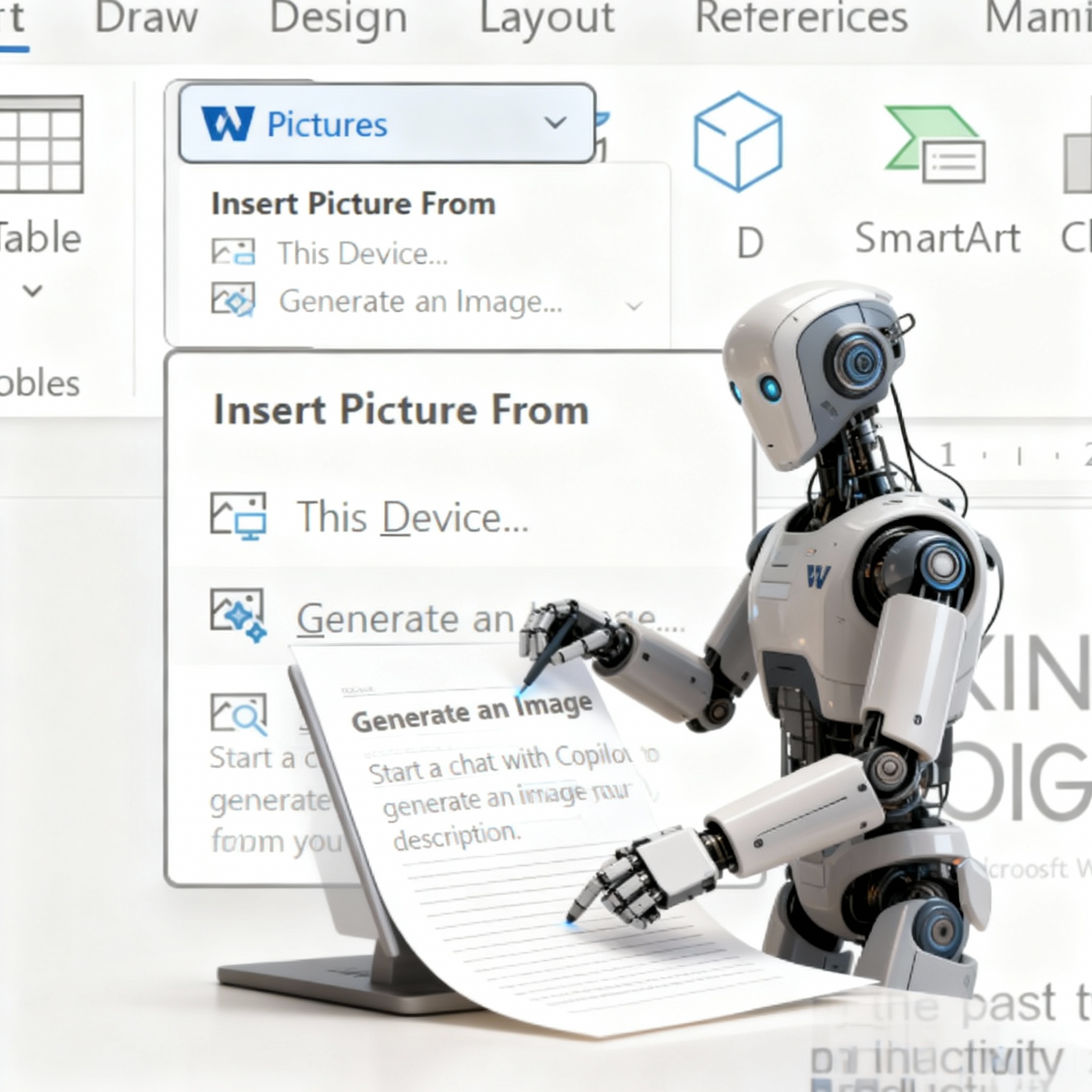Choose This Device in large menu
Screen dimensions: 1092x1092
pyautogui.click(x=413, y=517)
